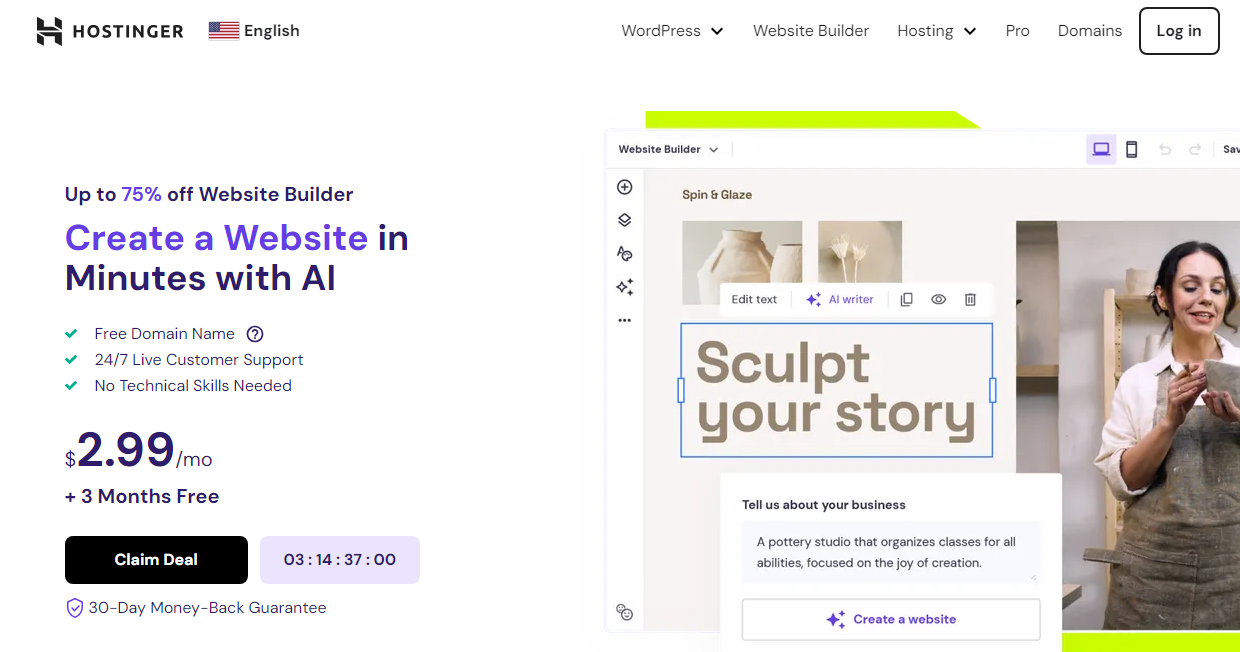Expand the WordPress navigation dropdown
The image size is (1240, 652).
pyautogui.click(x=671, y=31)
